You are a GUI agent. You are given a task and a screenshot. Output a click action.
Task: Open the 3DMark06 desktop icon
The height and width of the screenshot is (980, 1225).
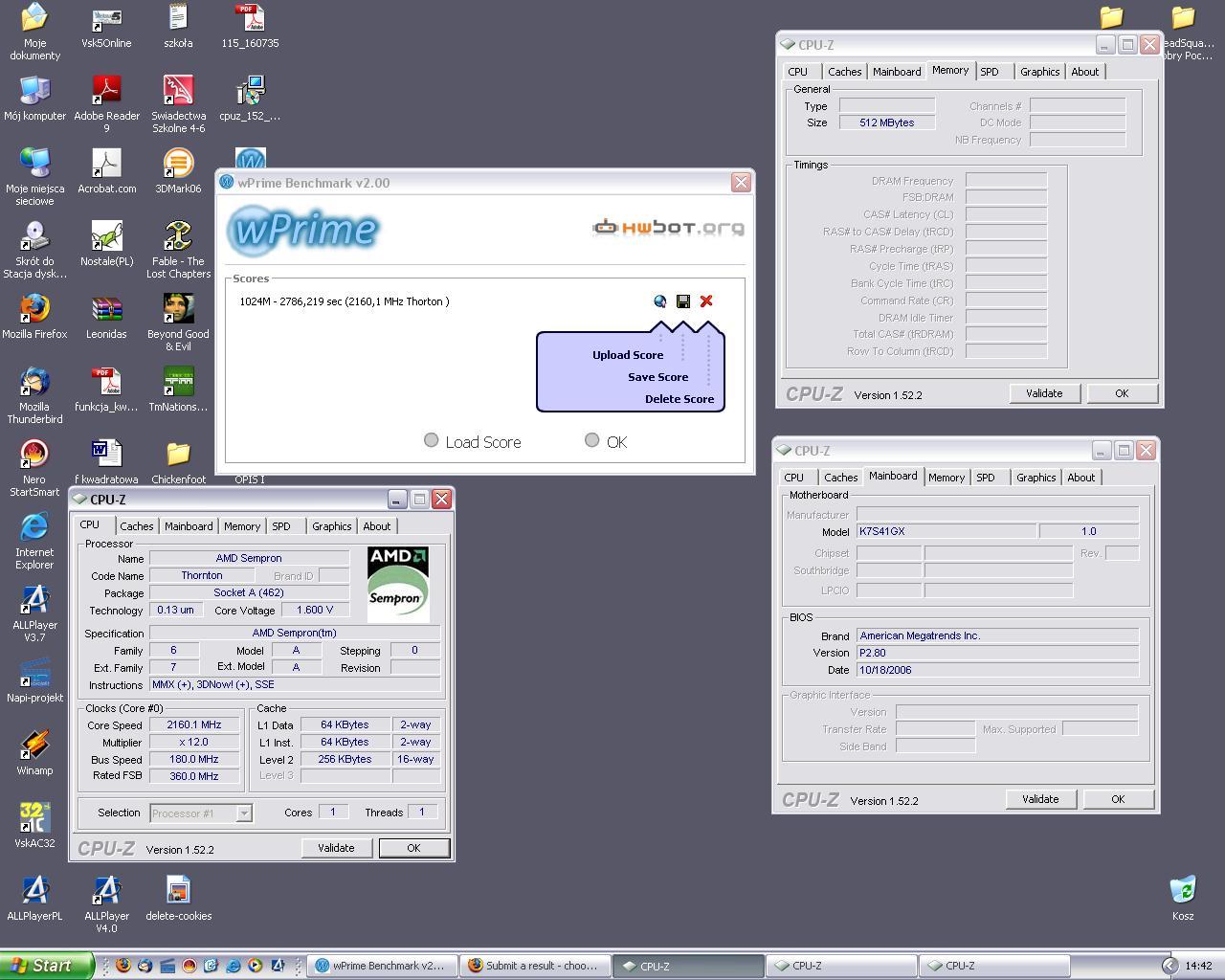(178, 171)
